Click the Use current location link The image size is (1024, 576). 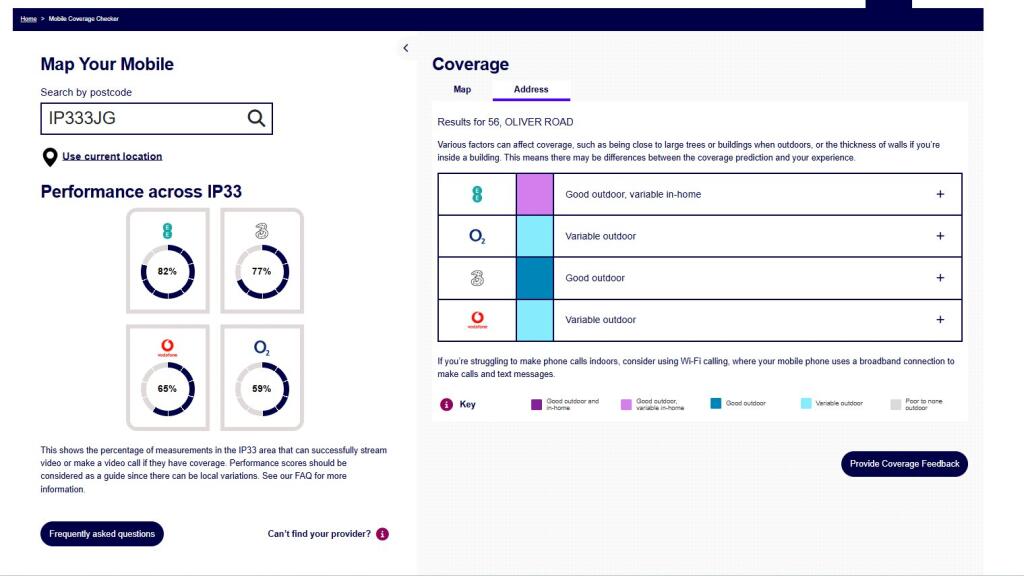point(112,156)
